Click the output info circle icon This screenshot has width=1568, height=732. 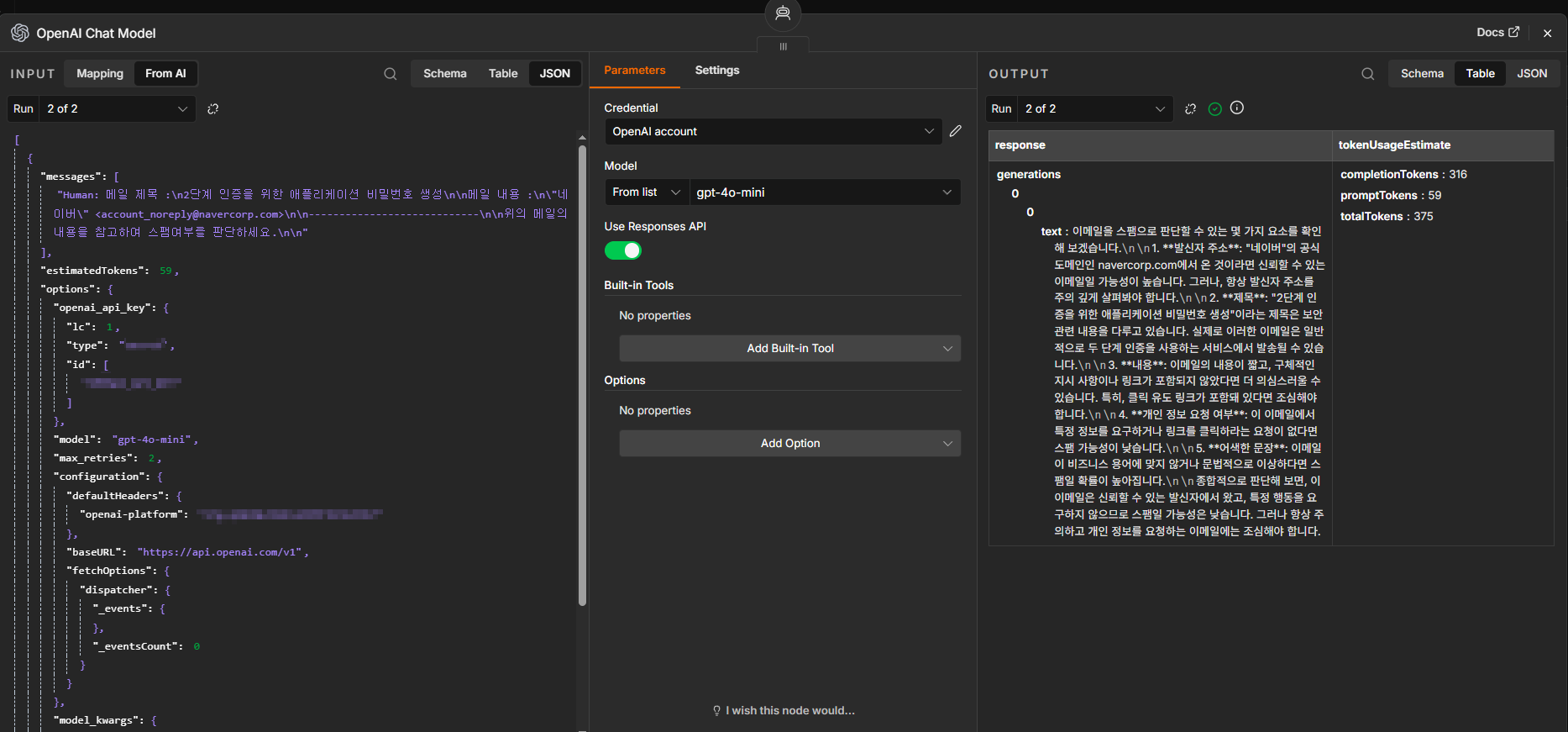click(1237, 108)
